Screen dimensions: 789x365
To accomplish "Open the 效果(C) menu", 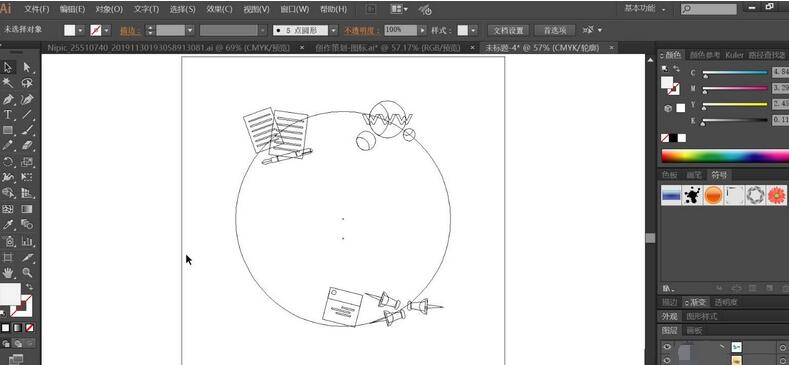I will (x=219, y=9).
